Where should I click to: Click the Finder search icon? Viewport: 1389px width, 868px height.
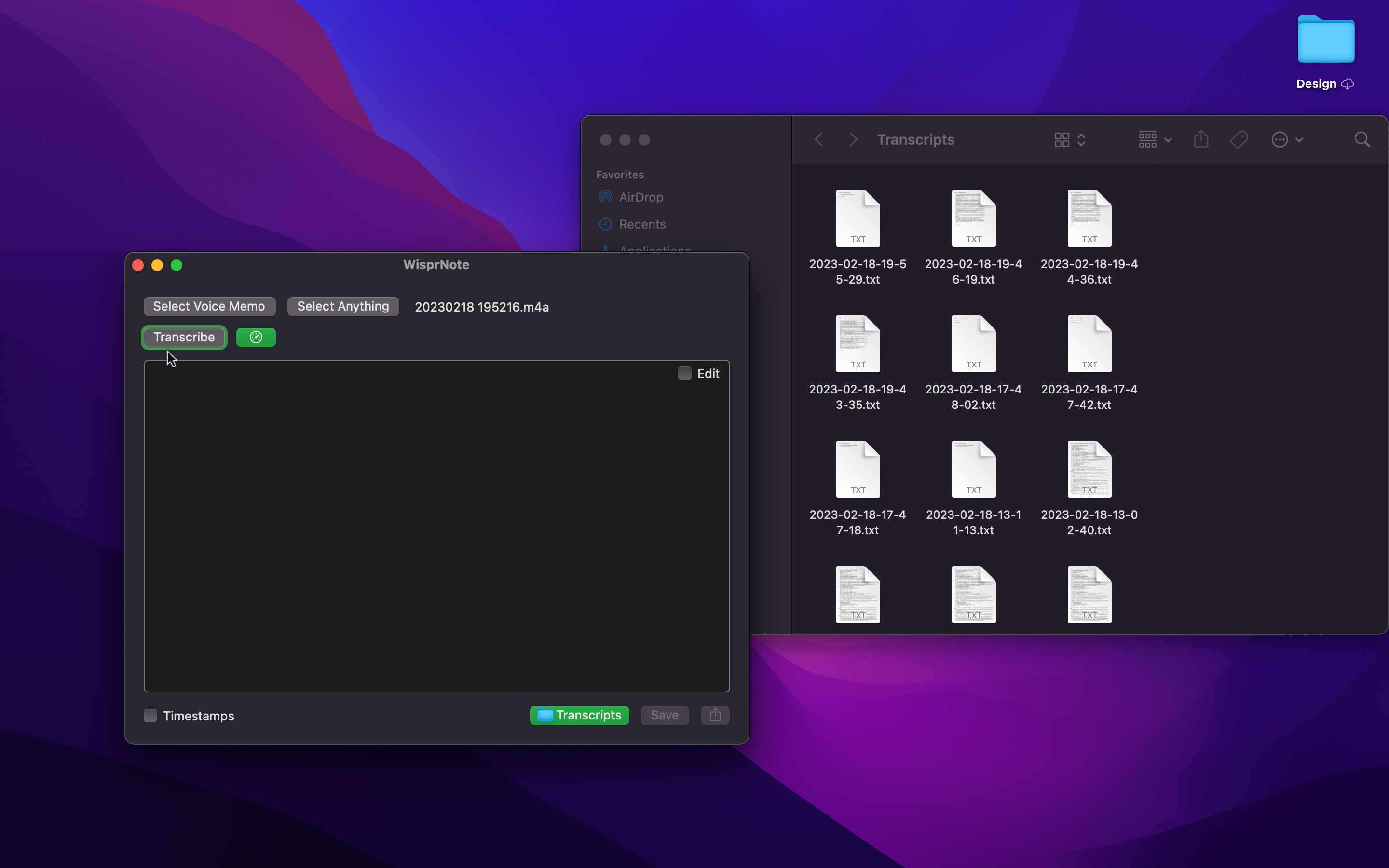click(1362, 139)
